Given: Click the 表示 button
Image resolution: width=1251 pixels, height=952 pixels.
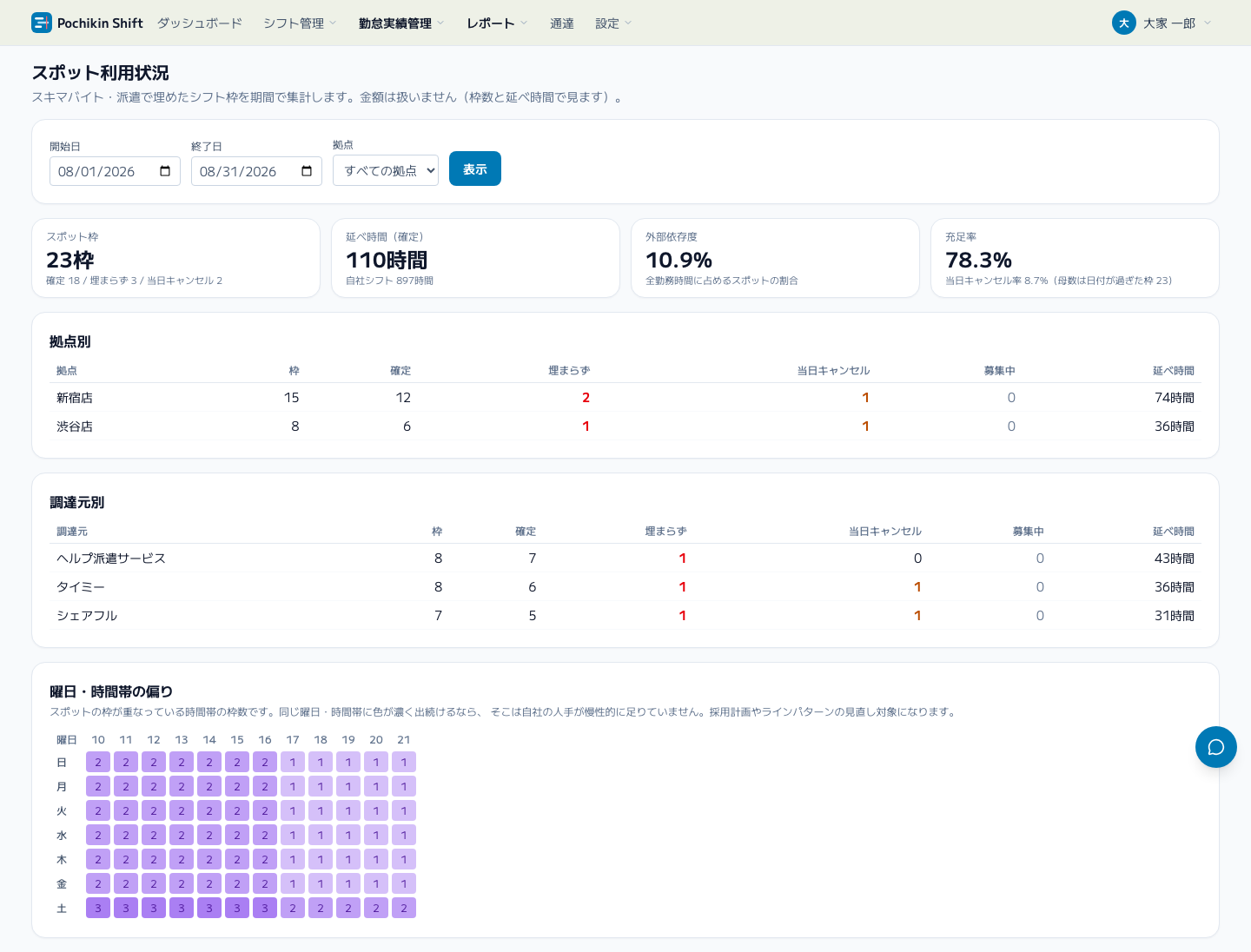Looking at the screenshot, I should coord(475,169).
